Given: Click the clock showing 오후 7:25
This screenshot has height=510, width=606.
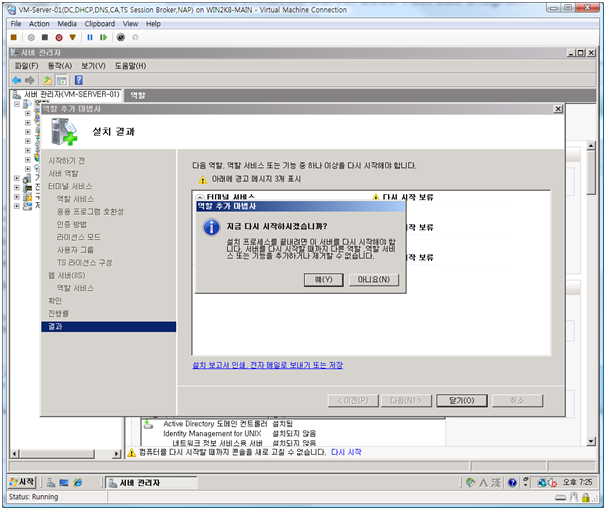Looking at the screenshot, I should (x=577, y=482).
